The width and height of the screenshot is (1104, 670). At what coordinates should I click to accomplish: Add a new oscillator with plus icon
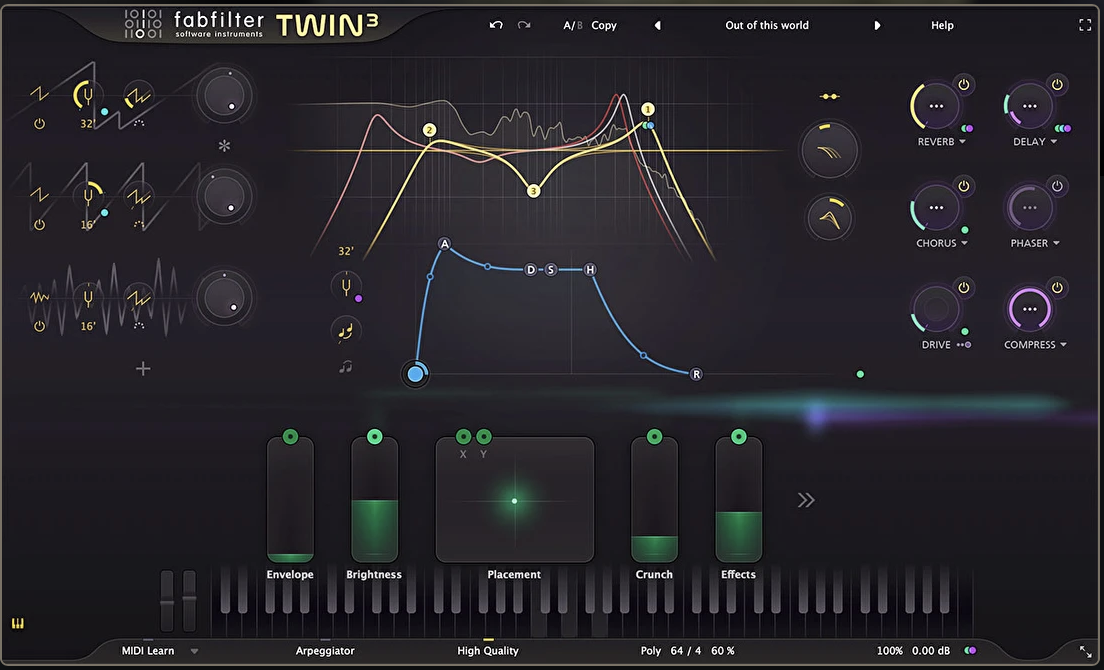click(143, 369)
